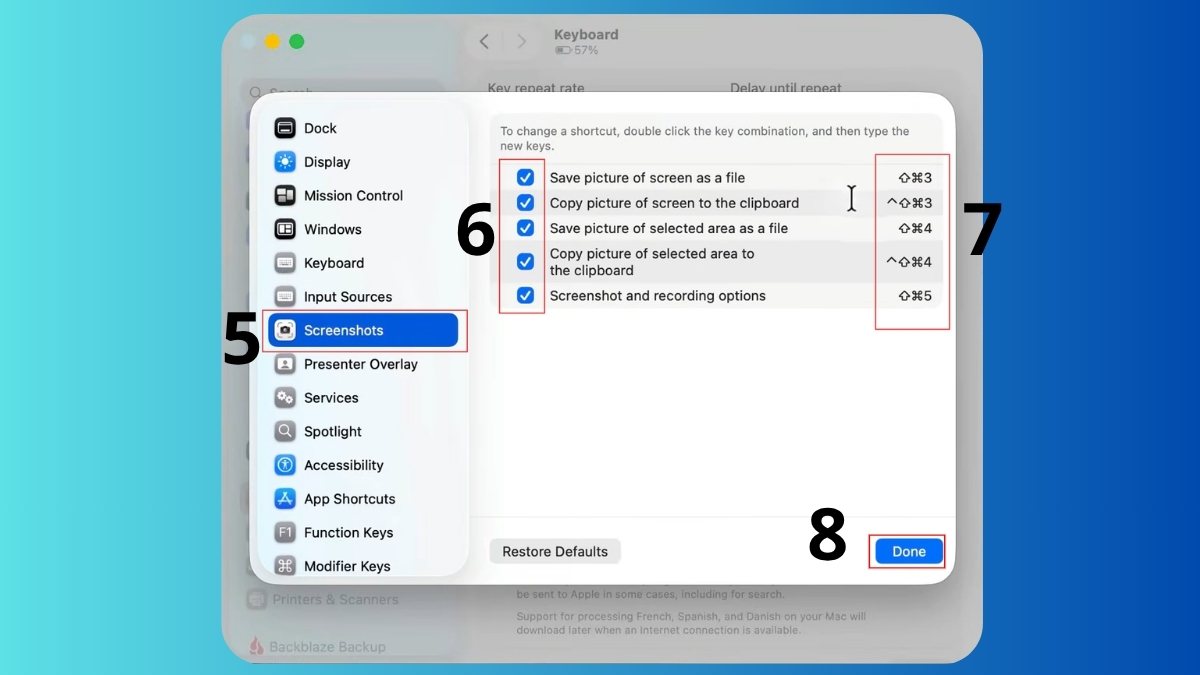The height and width of the screenshot is (675, 1200).
Task: Select Mission Control category
Action: (363, 196)
